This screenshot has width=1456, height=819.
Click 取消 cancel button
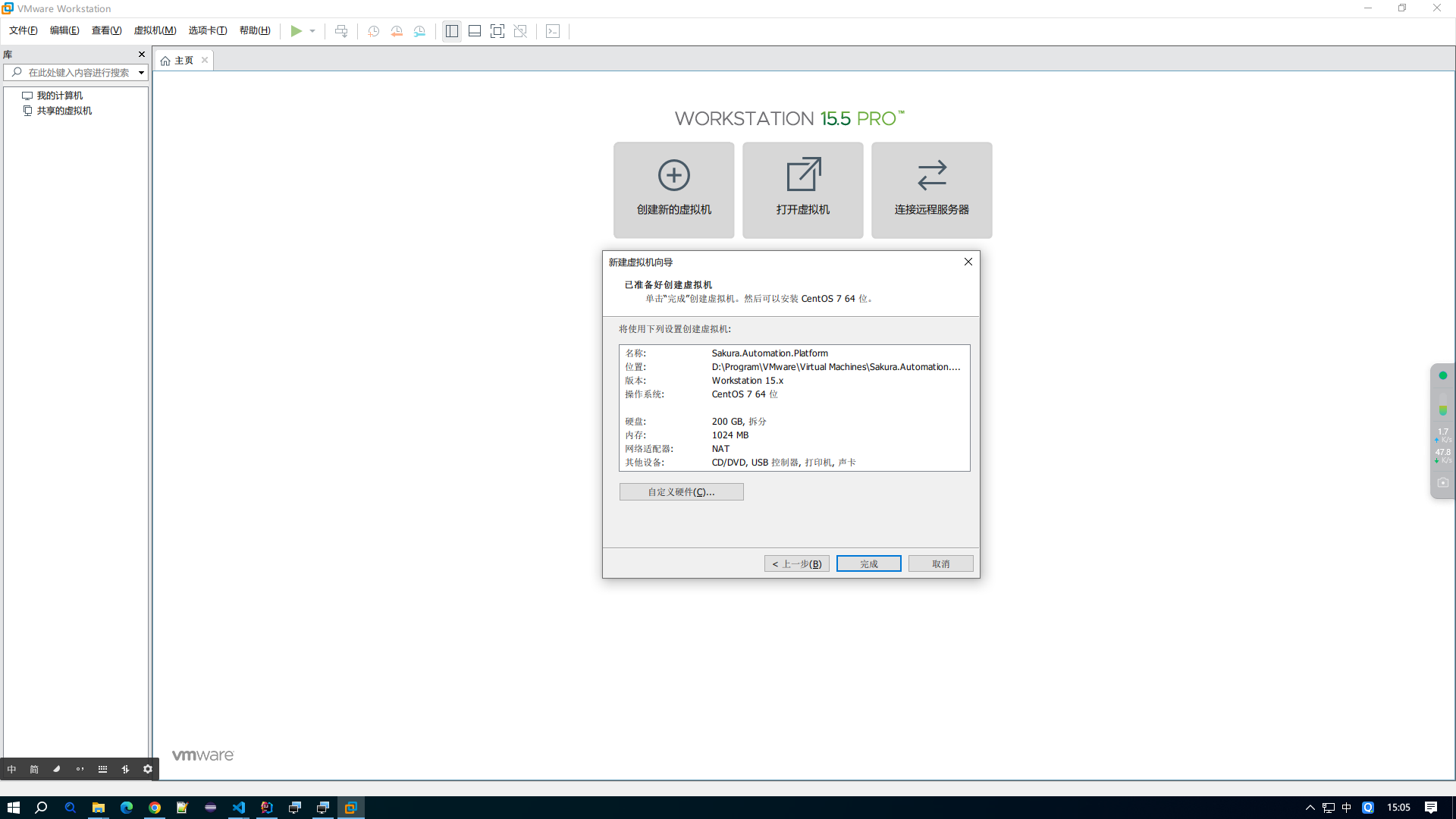(x=941, y=563)
